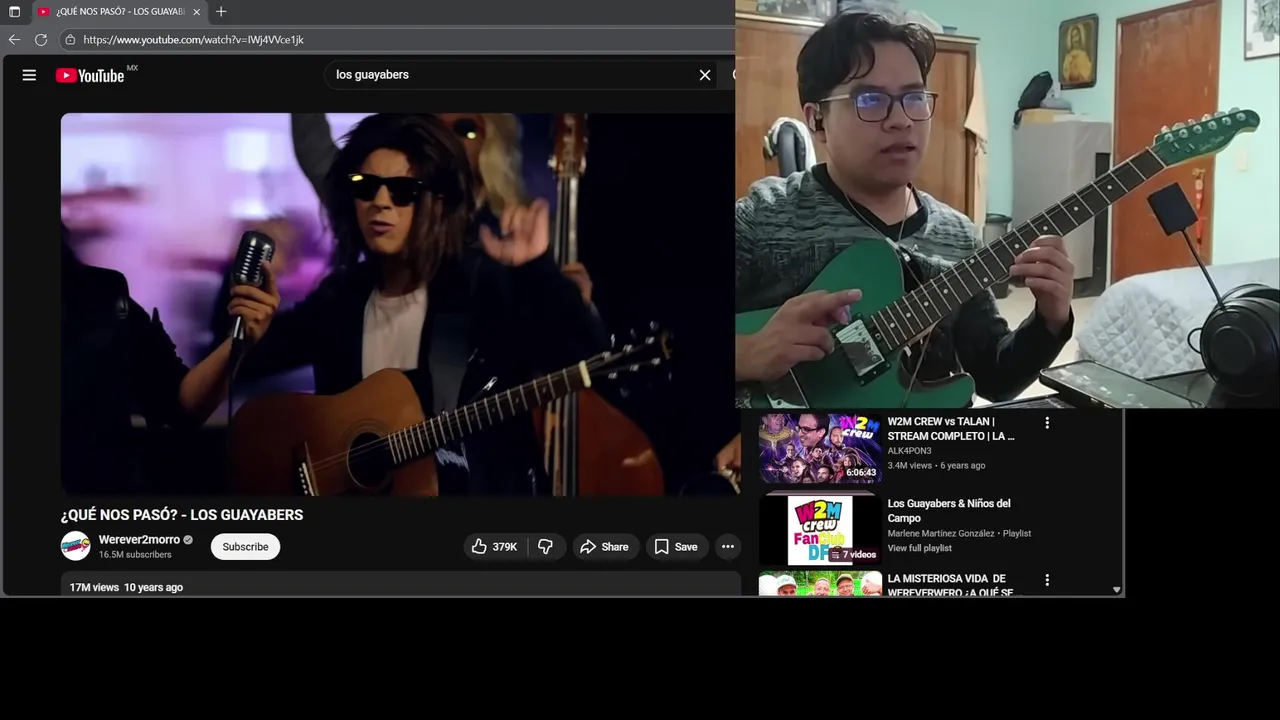Open site information icon in address bar
The width and height of the screenshot is (1280, 720).
(x=70, y=40)
